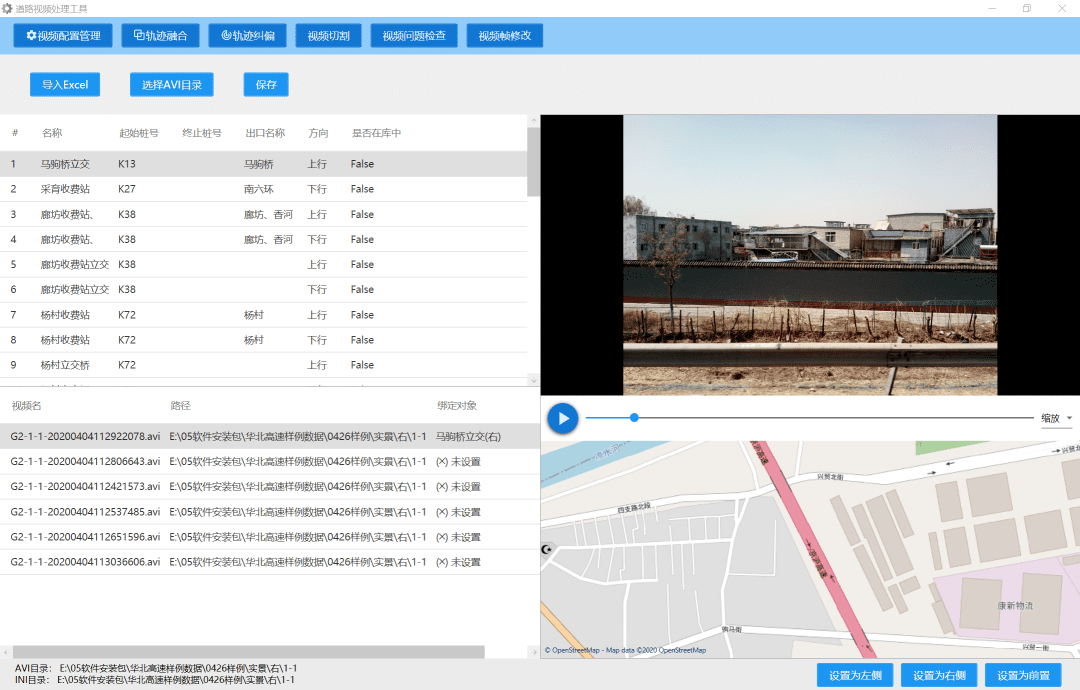Click the 导入Excel button

pyautogui.click(x=65, y=85)
